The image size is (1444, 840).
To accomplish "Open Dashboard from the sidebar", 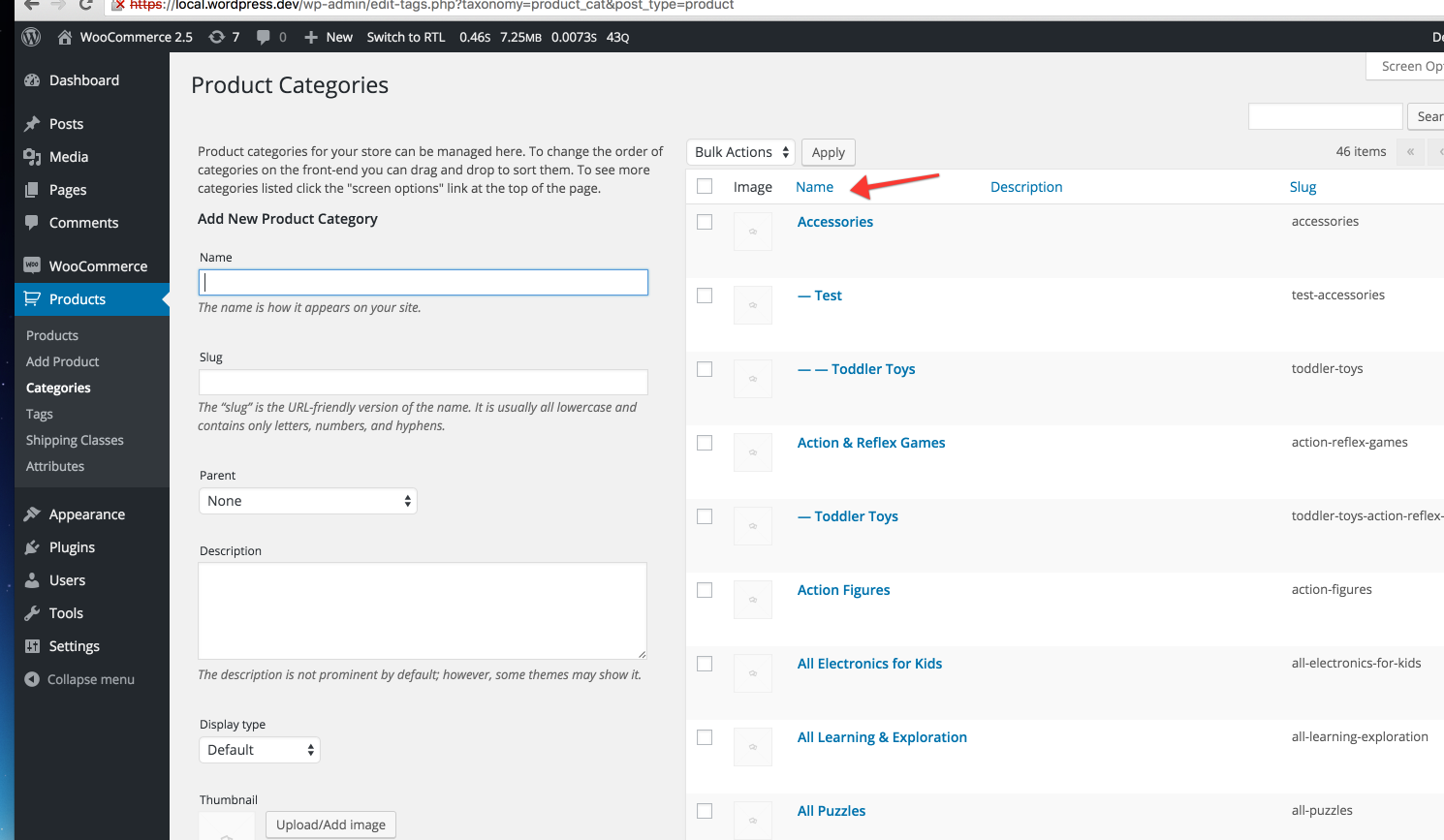I will click(84, 80).
